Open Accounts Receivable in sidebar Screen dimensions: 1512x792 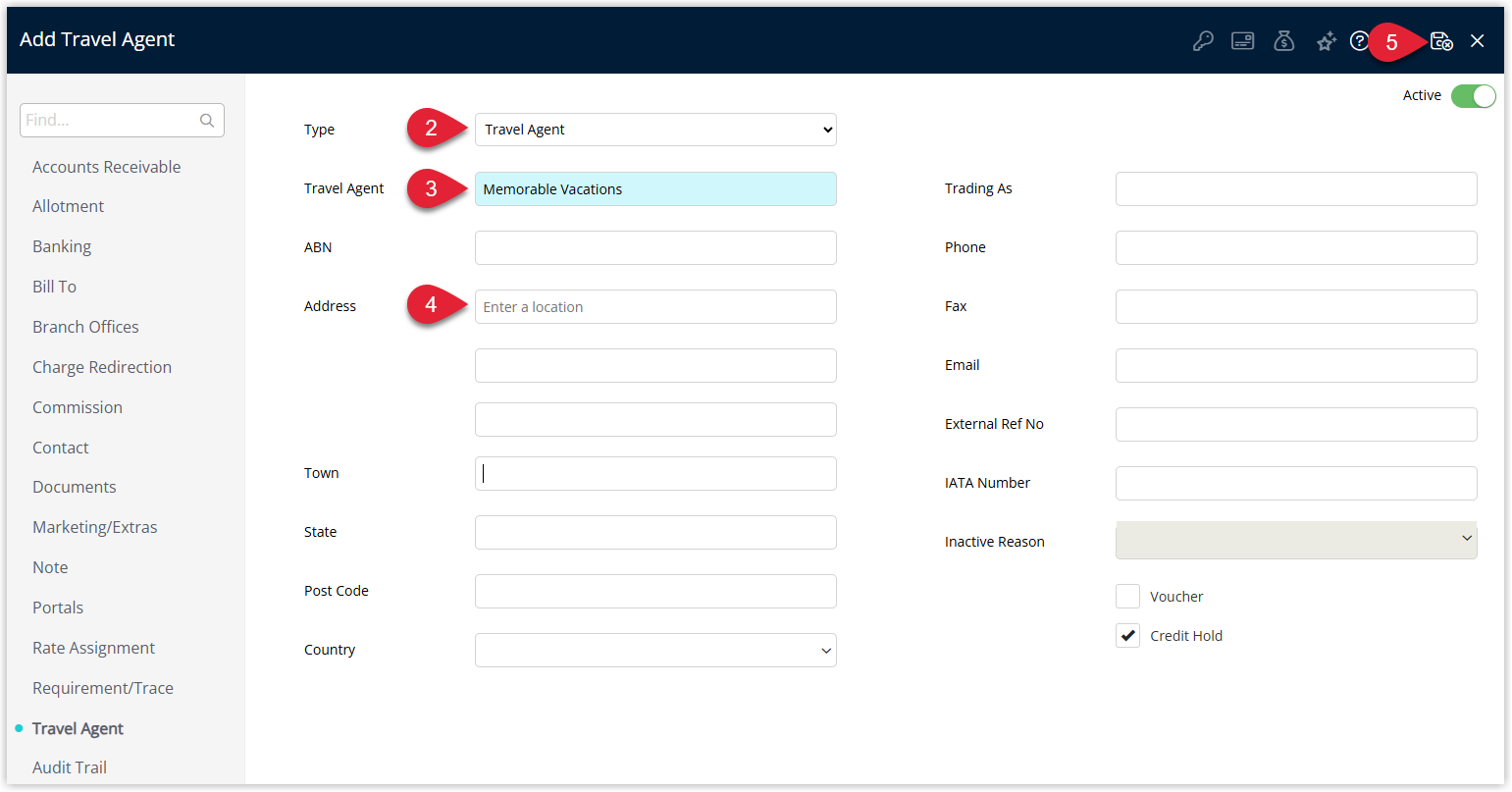point(107,167)
